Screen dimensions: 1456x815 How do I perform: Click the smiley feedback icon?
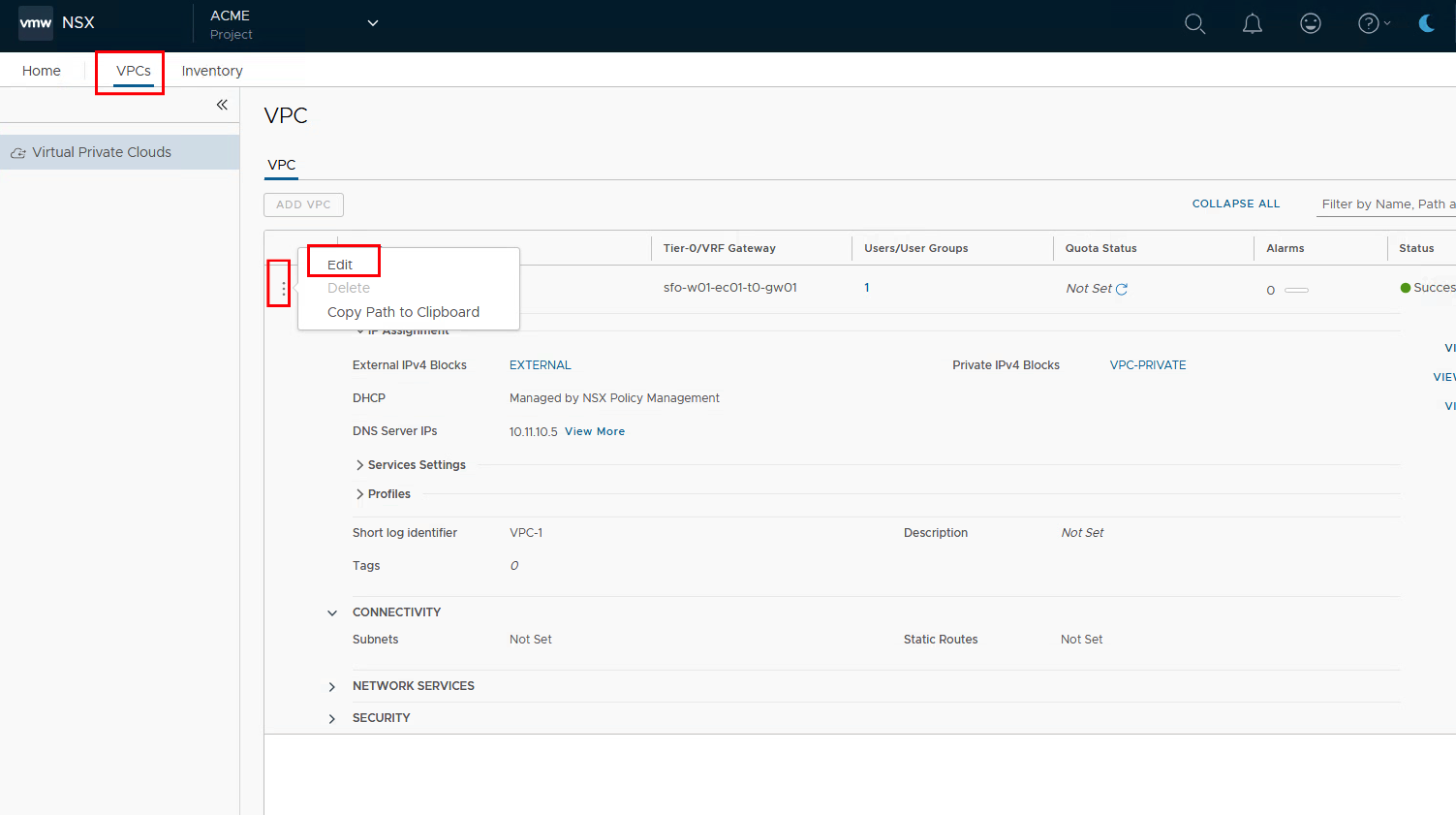tap(1310, 24)
